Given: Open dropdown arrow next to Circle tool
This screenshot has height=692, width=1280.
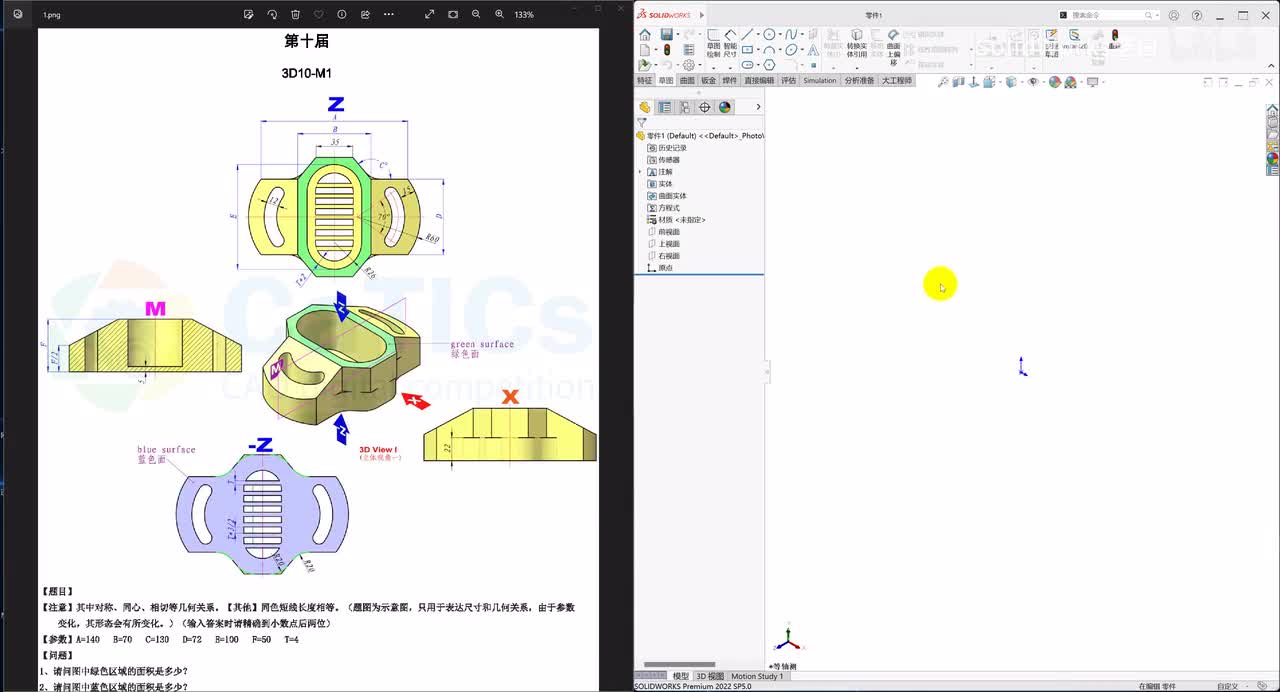Looking at the screenshot, I should point(780,35).
